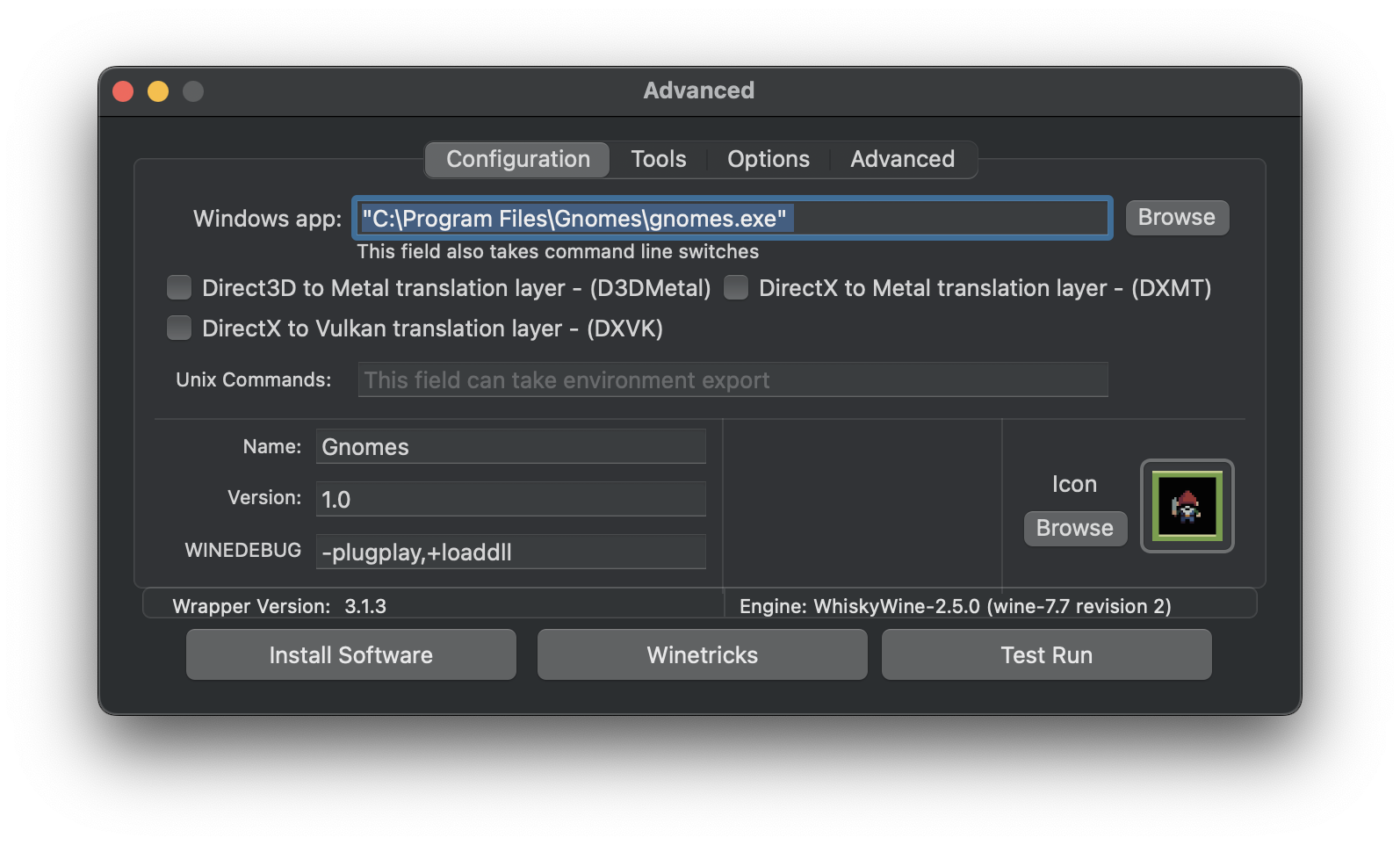1400x845 pixels.
Task: Close the Advanced window
Action: click(123, 91)
